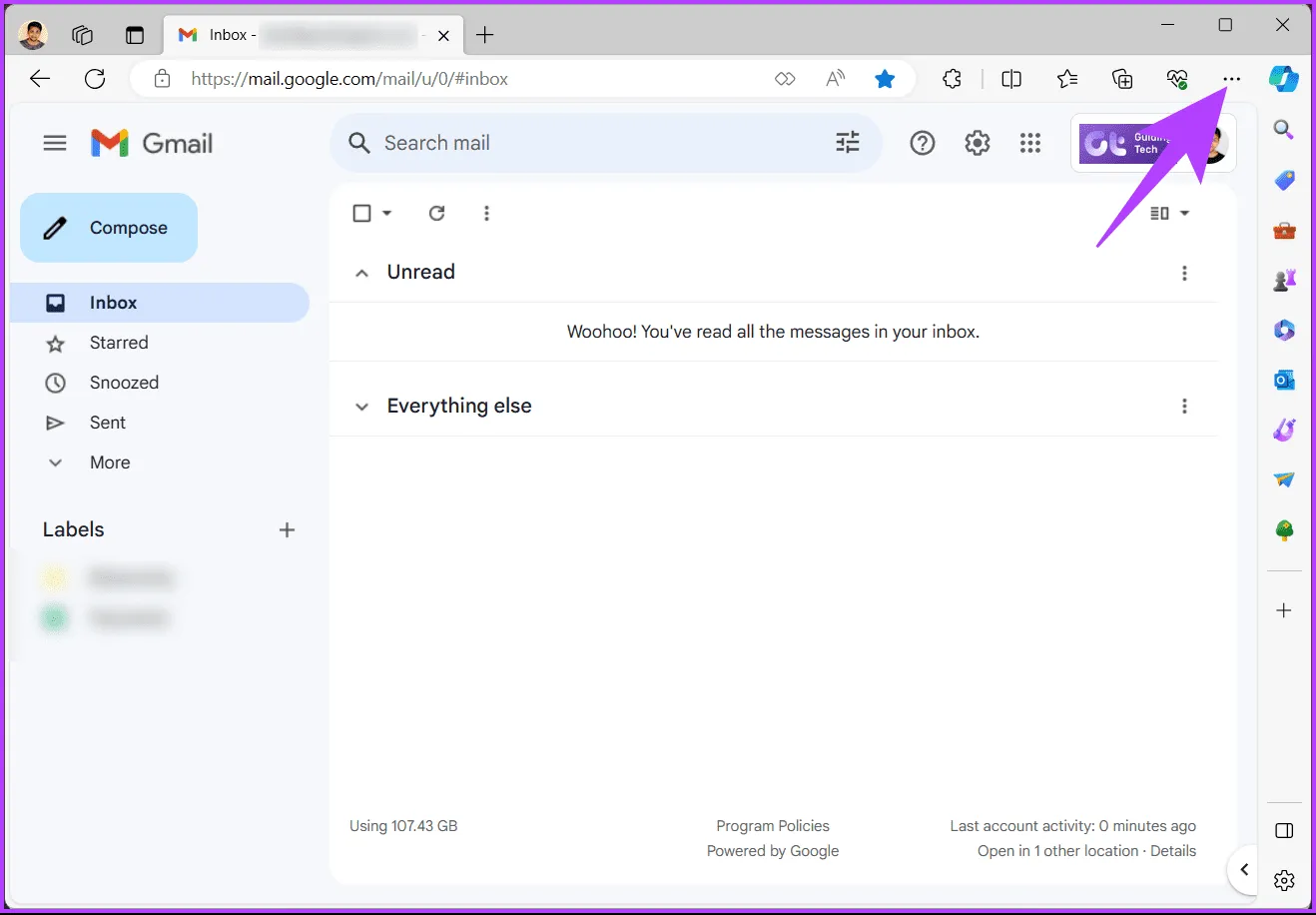The width and height of the screenshot is (1316, 915).
Task: Compose a new email
Action: [x=109, y=228]
